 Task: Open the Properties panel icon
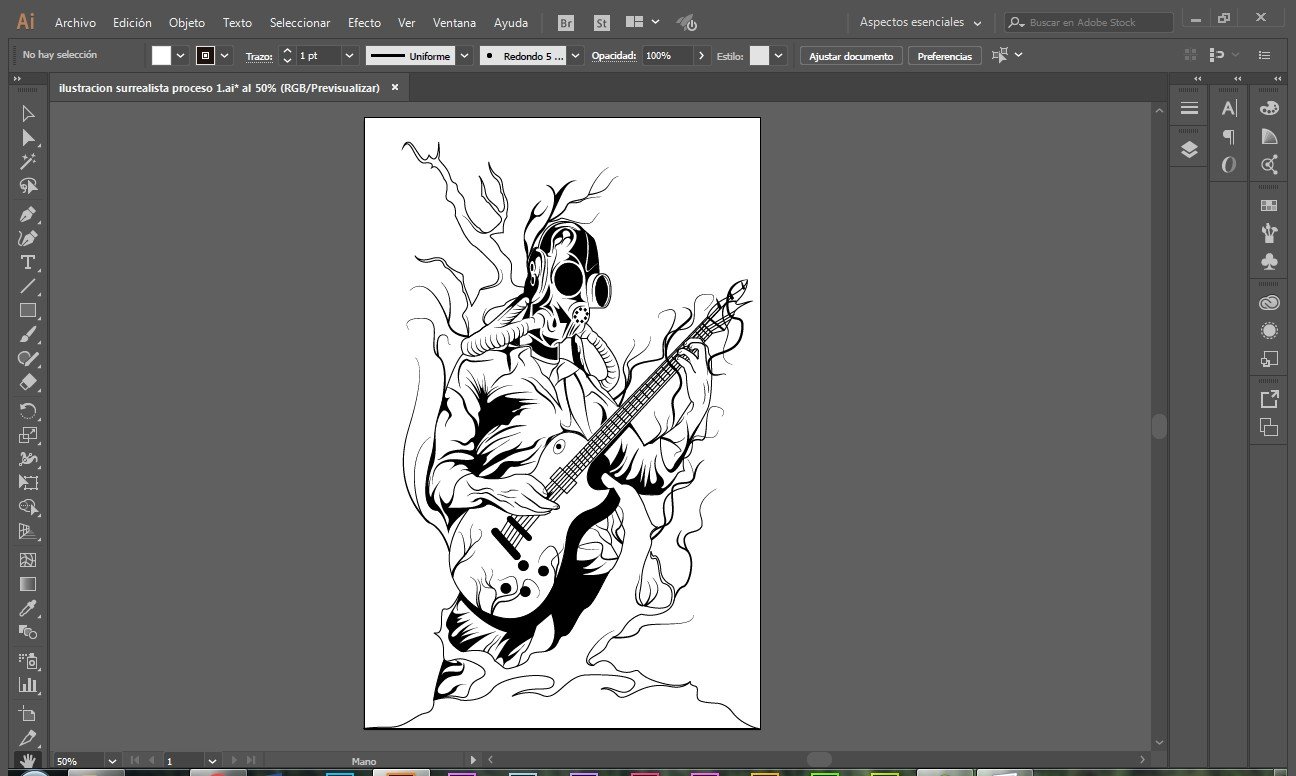(x=1189, y=108)
